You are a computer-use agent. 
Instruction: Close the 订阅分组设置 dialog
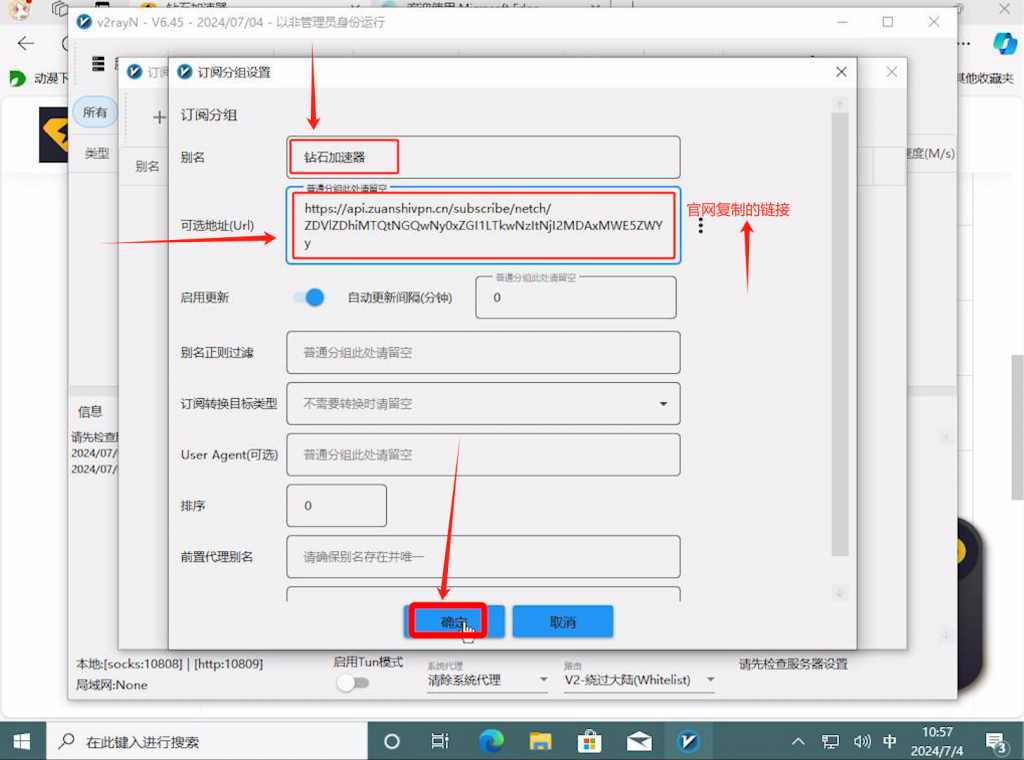click(x=841, y=72)
